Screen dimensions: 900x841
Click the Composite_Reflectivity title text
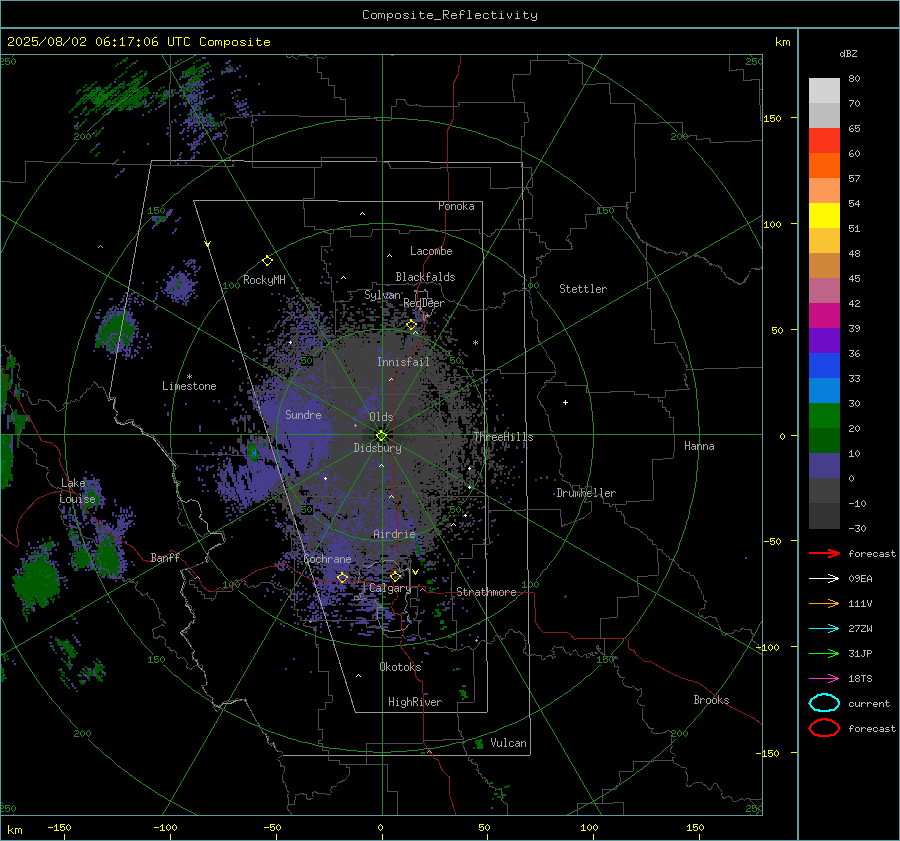pyautogui.click(x=450, y=15)
